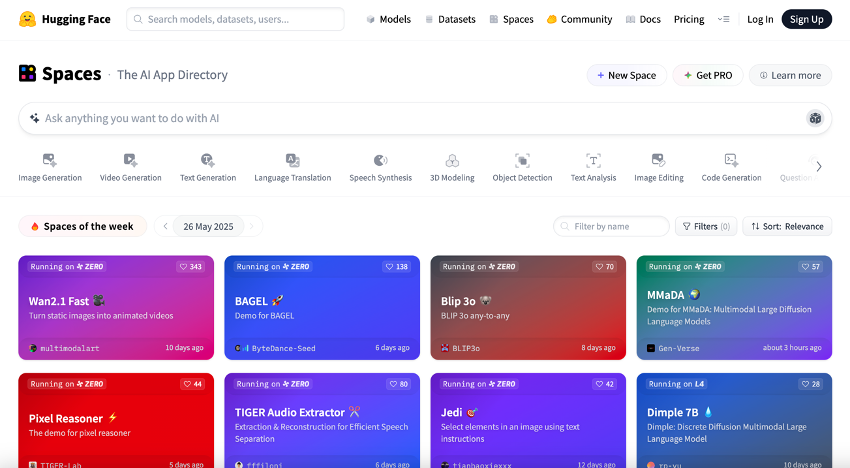Open the Jedi space card

528,420
